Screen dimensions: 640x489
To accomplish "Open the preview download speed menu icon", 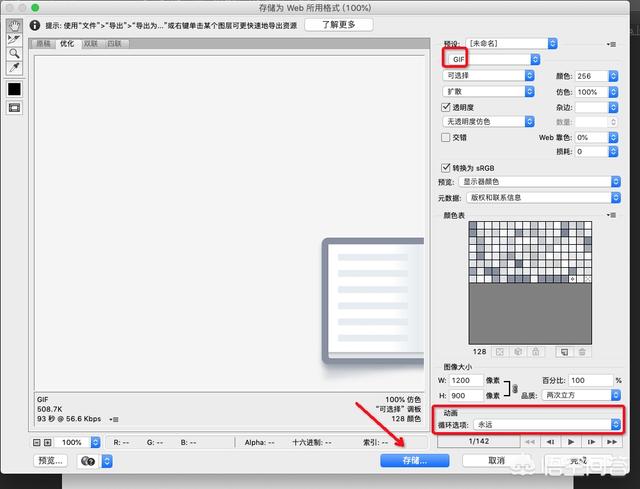I will [114, 419].
